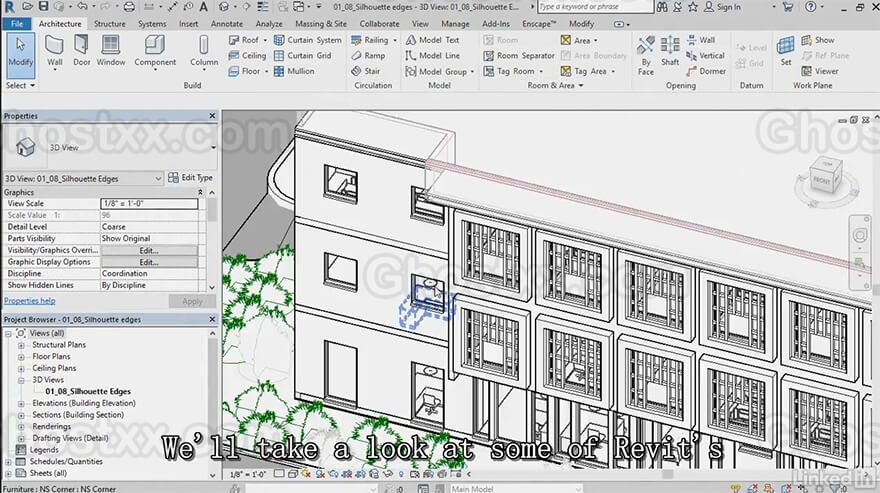
Task: Click the View Scale value field
Action: (x=149, y=203)
